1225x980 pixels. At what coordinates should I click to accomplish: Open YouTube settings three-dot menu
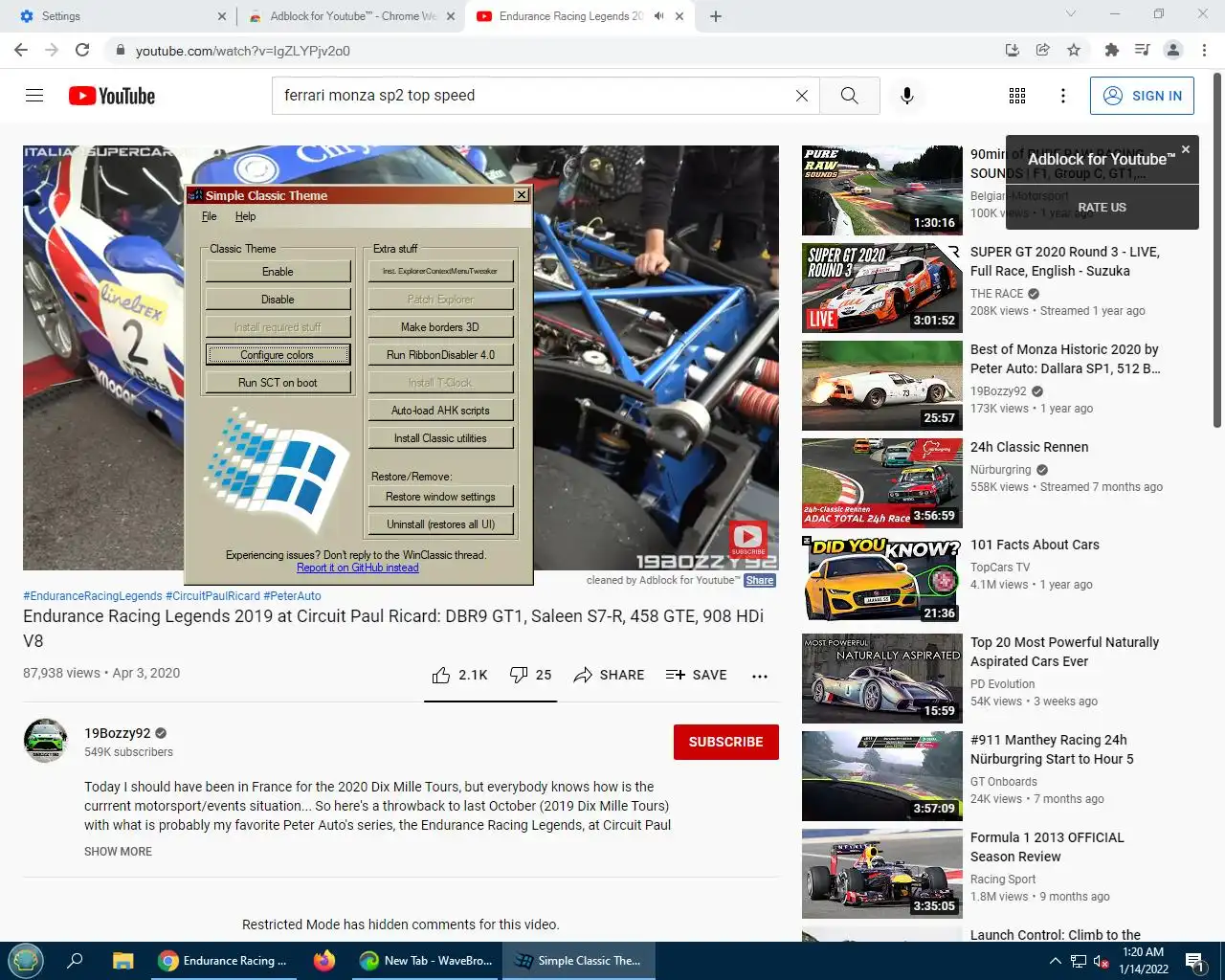click(1063, 96)
